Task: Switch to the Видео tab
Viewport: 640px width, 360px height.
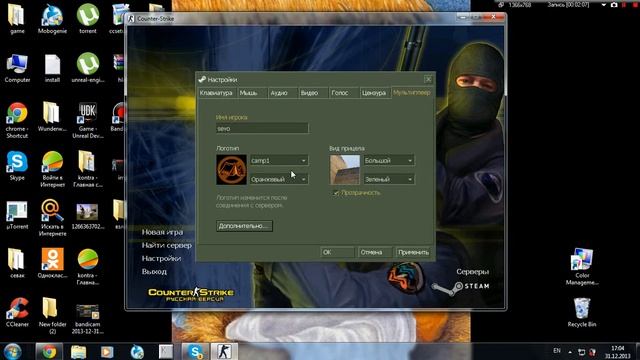Action: [313, 93]
